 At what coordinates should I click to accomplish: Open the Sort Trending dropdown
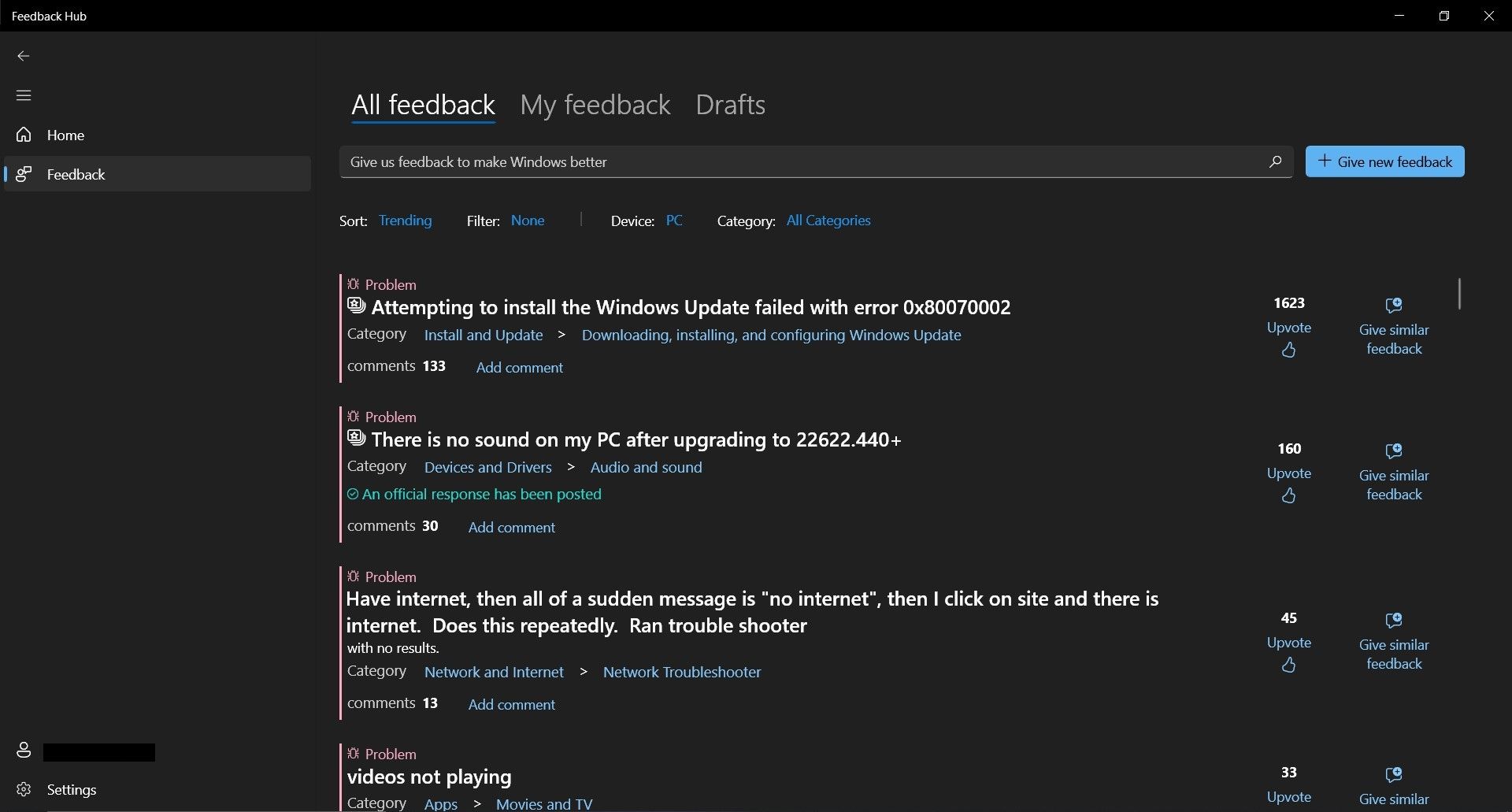[x=405, y=221]
